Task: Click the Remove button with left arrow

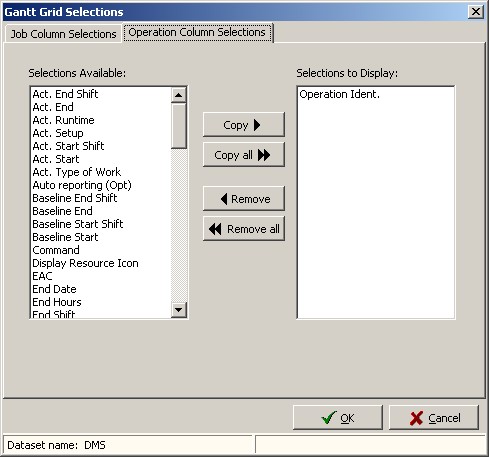Action: (x=244, y=199)
